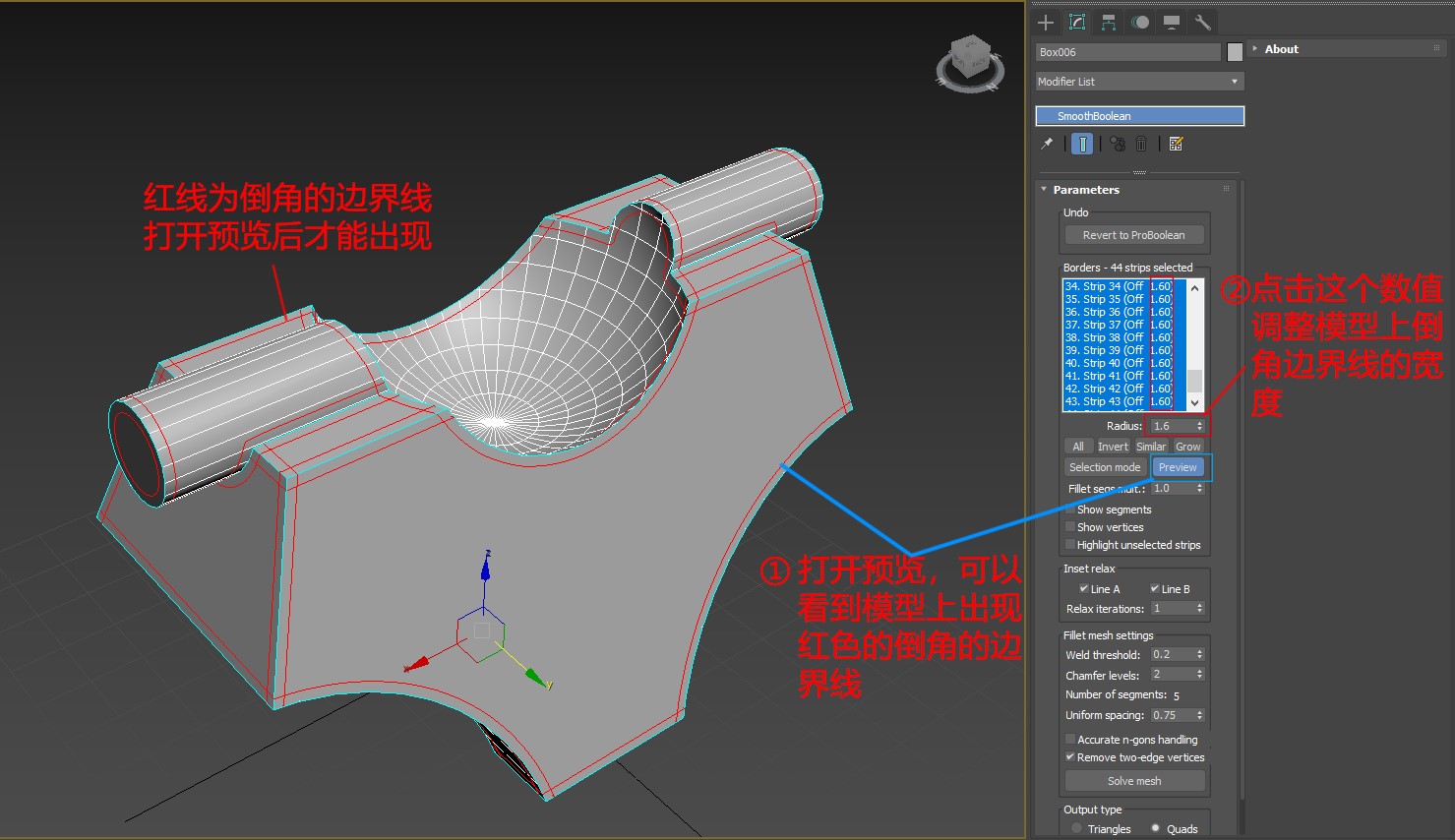The image size is (1455, 840).
Task: Toggle Show End Result icon
Action: [1082, 144]
